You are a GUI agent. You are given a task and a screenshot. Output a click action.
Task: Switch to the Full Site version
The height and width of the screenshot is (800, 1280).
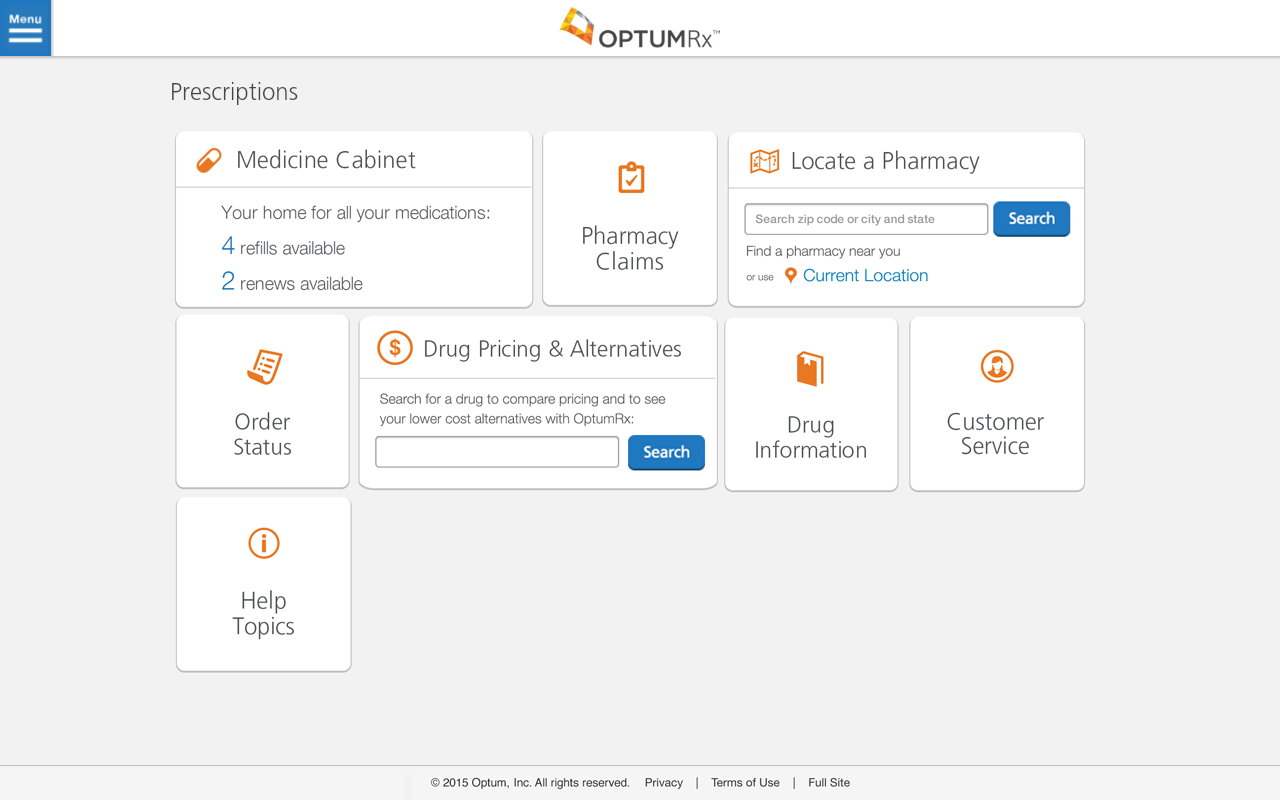click(828, 782)
